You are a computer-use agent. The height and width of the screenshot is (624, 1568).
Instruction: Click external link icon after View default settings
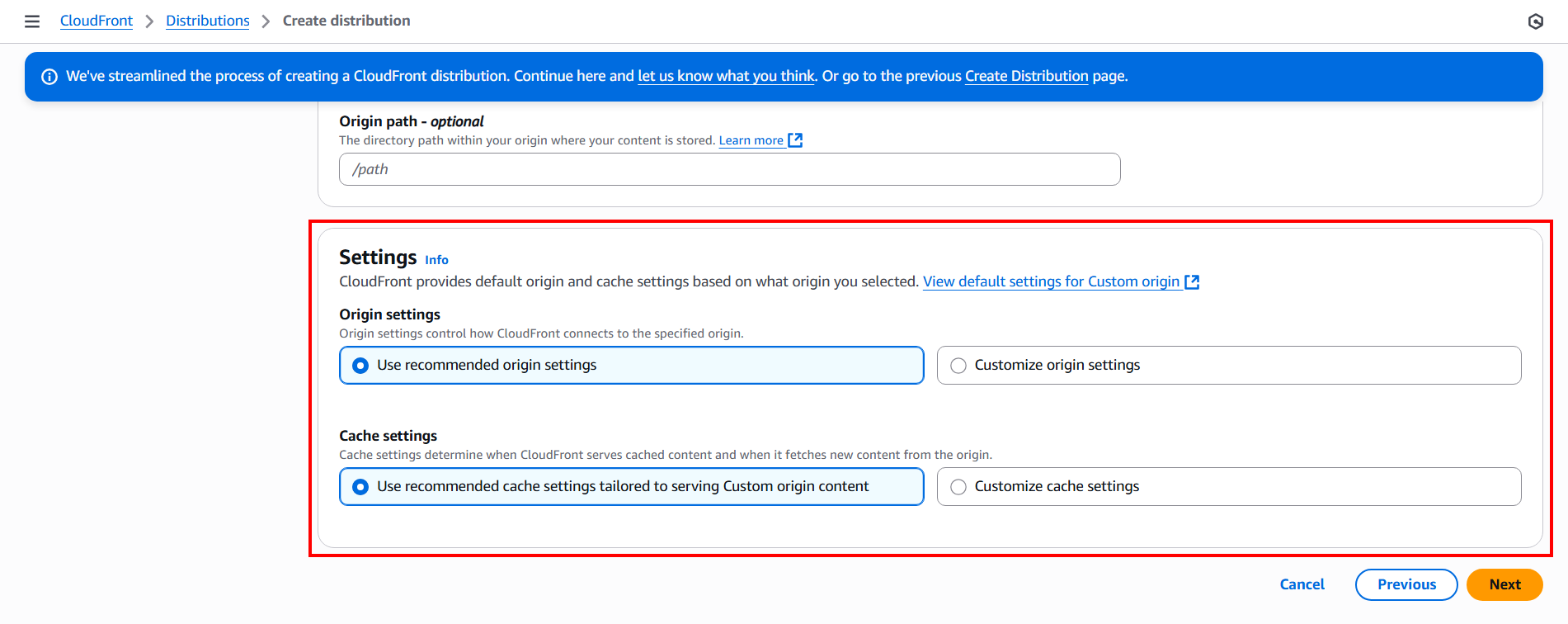pyautogui.click(x=1192, y=282)
